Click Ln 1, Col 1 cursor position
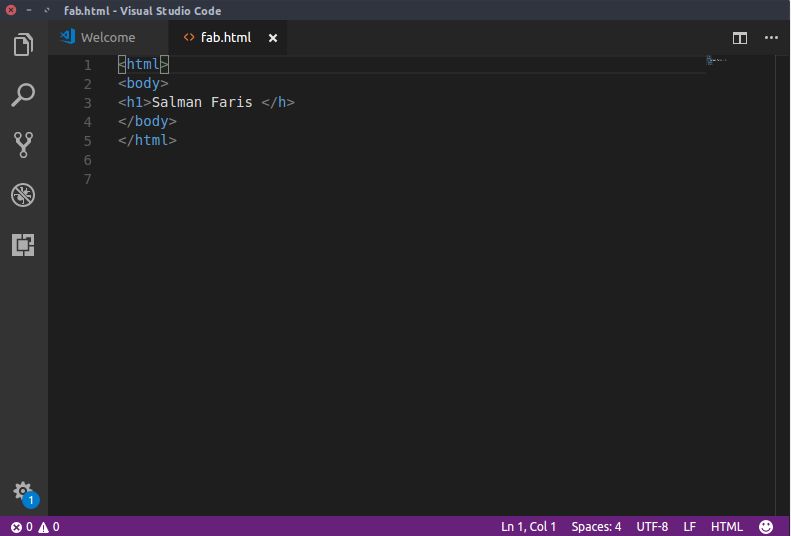 point(528,527)
